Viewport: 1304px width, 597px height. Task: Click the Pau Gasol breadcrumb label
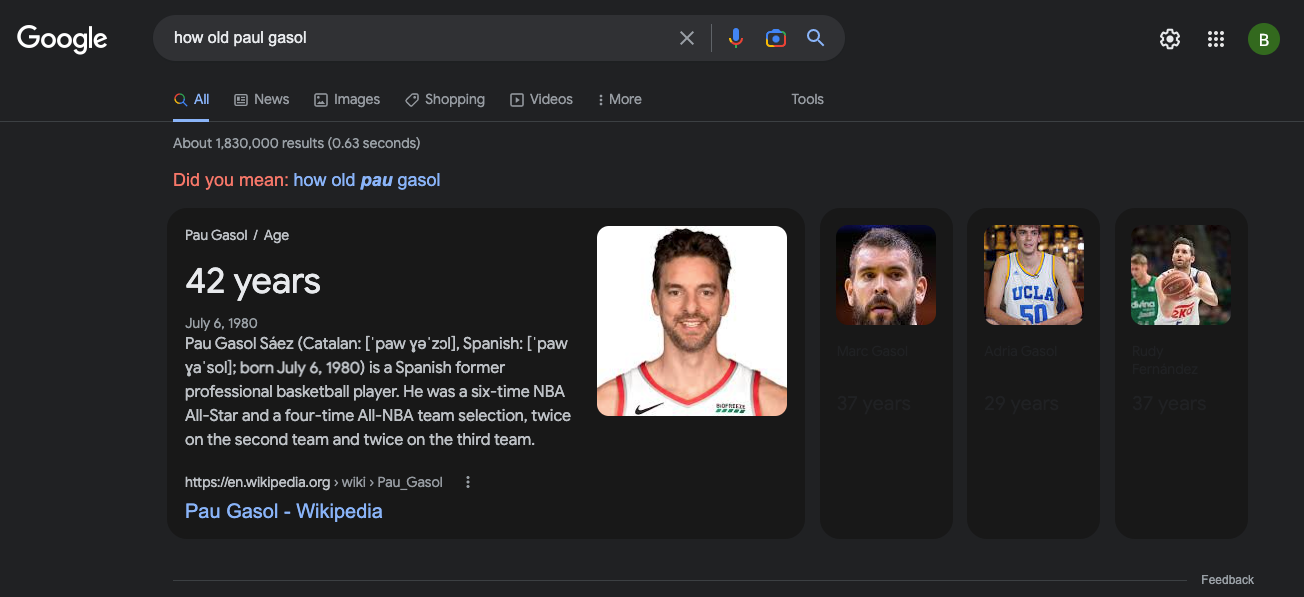coord(216,235)
